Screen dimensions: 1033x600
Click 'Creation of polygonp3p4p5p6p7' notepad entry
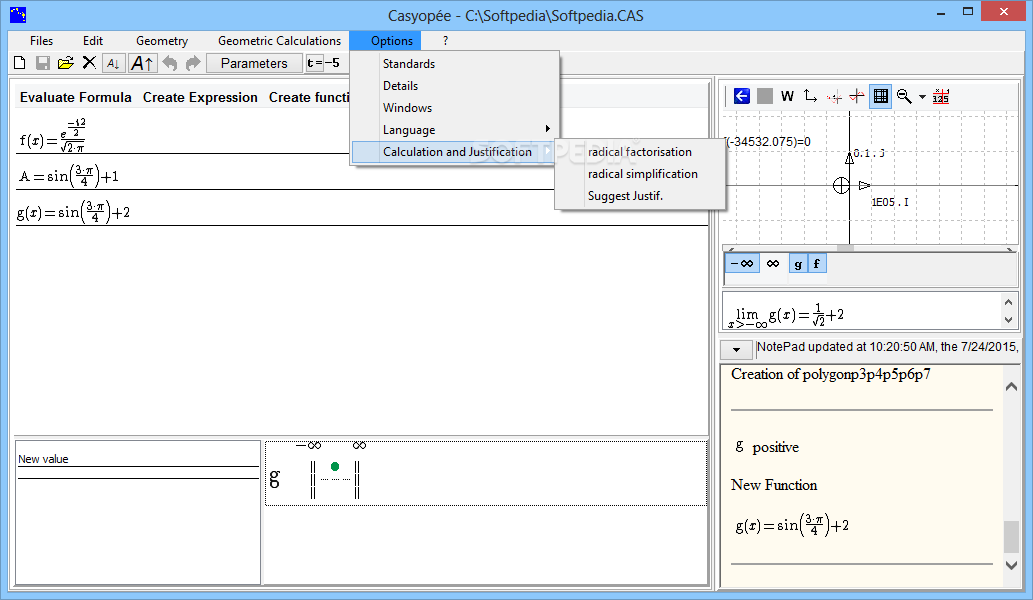pyautogui.click(x=831, y=374)
